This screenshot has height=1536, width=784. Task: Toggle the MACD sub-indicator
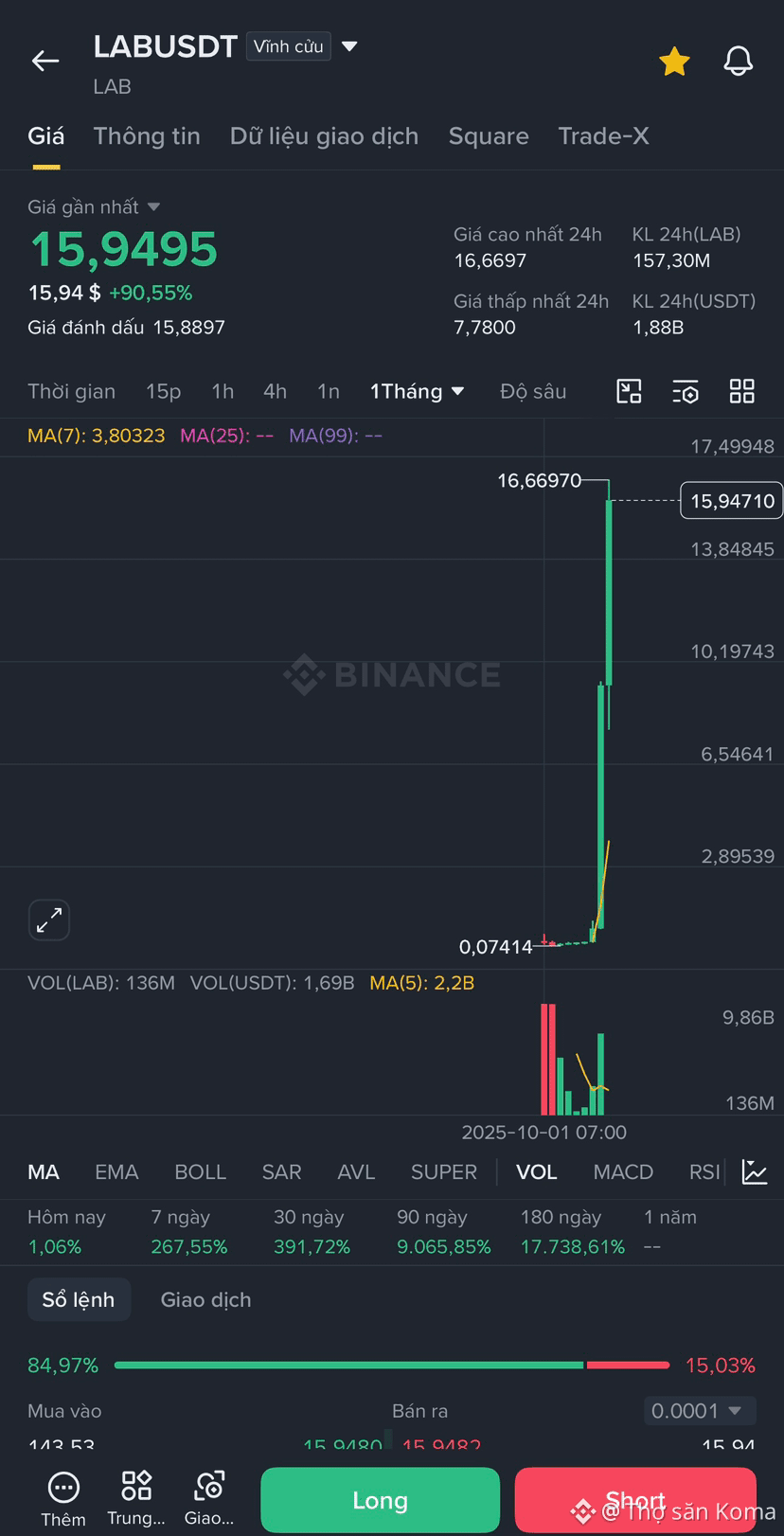(x=623, y=1172)
